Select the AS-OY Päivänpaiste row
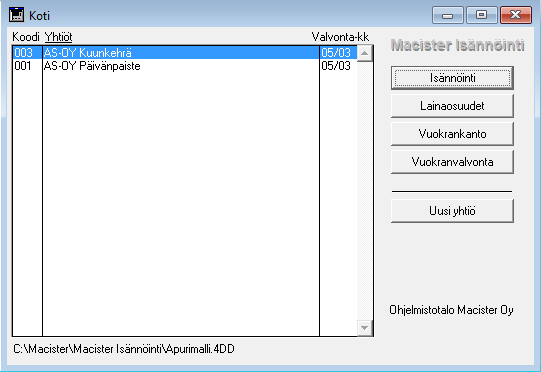The width and height of the screenshot is (541, 372). (x=185, y=66)
